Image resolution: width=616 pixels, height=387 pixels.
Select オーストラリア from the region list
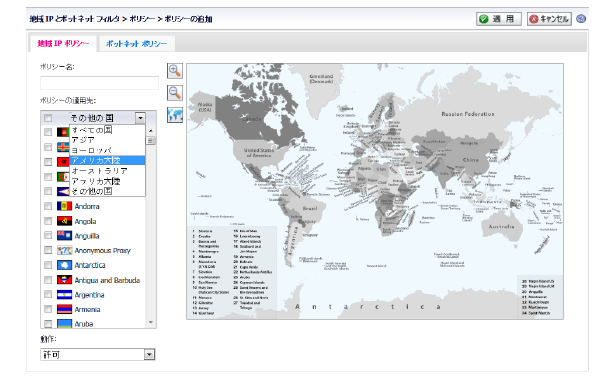107,171
